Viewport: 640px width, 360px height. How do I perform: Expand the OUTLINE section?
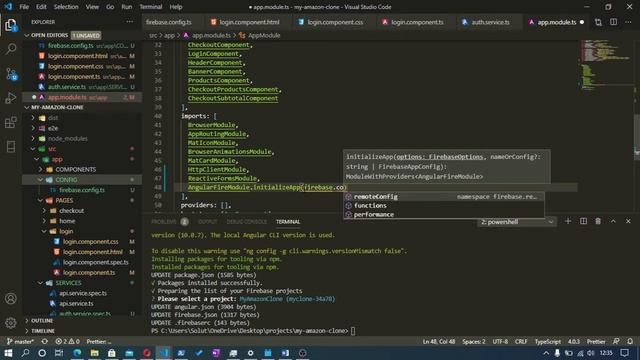coord(42,321)
